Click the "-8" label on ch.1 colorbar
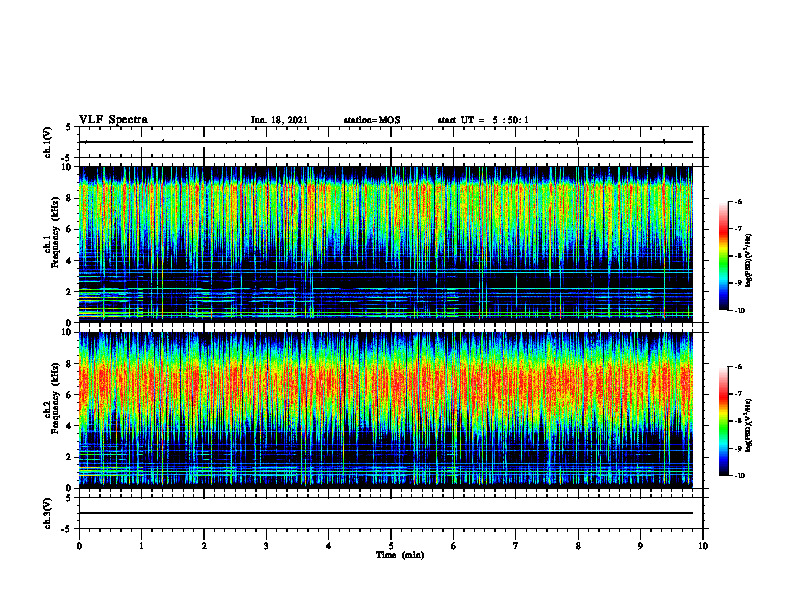This screenshot has height=612, width=792. click(x=739, y=256)
